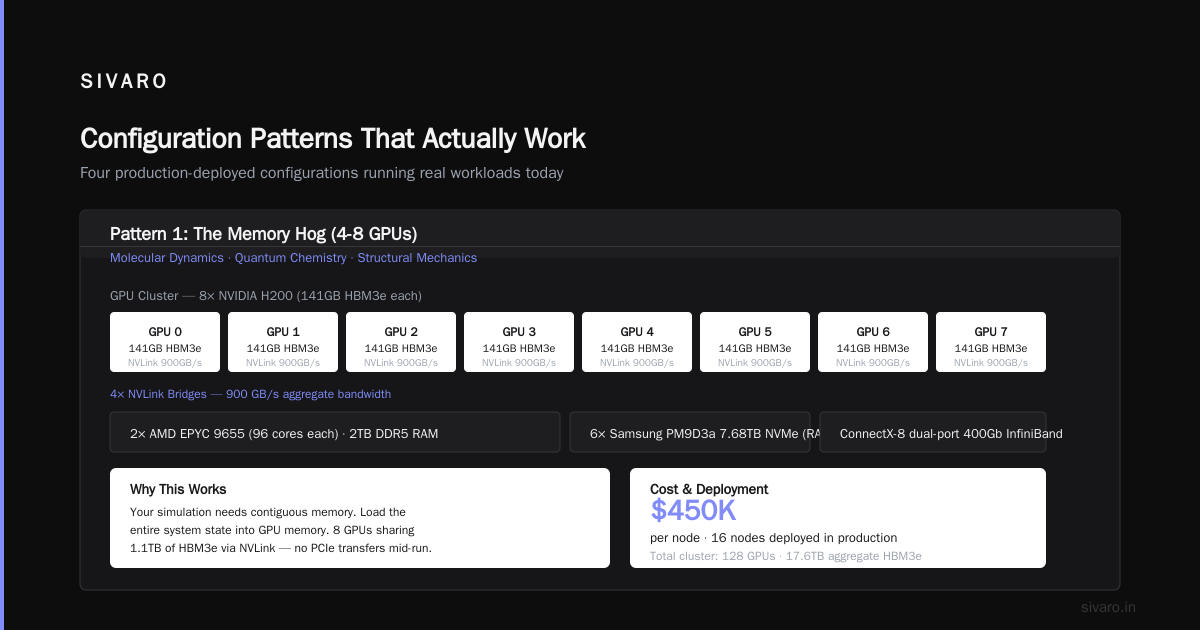Click the AMD EPYC 9655 spec box

335,433
